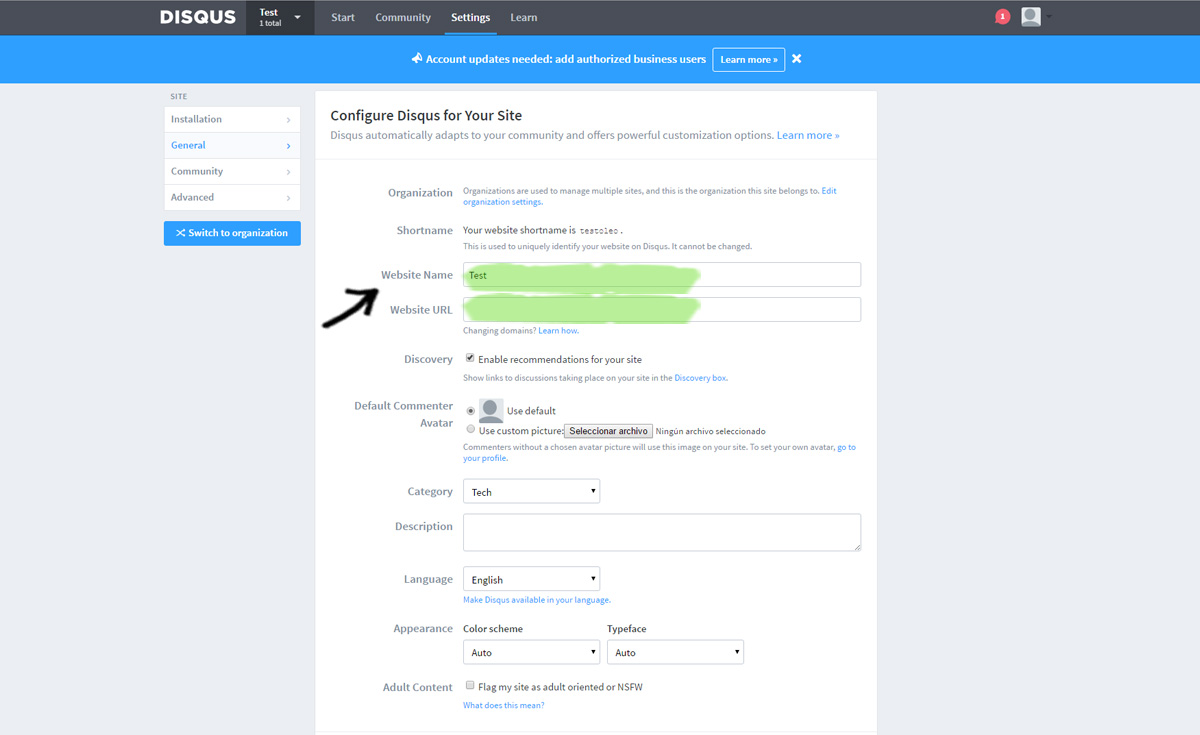Click the megaphone icon in the banner
1200x735 pixels.
coord(417,59)
